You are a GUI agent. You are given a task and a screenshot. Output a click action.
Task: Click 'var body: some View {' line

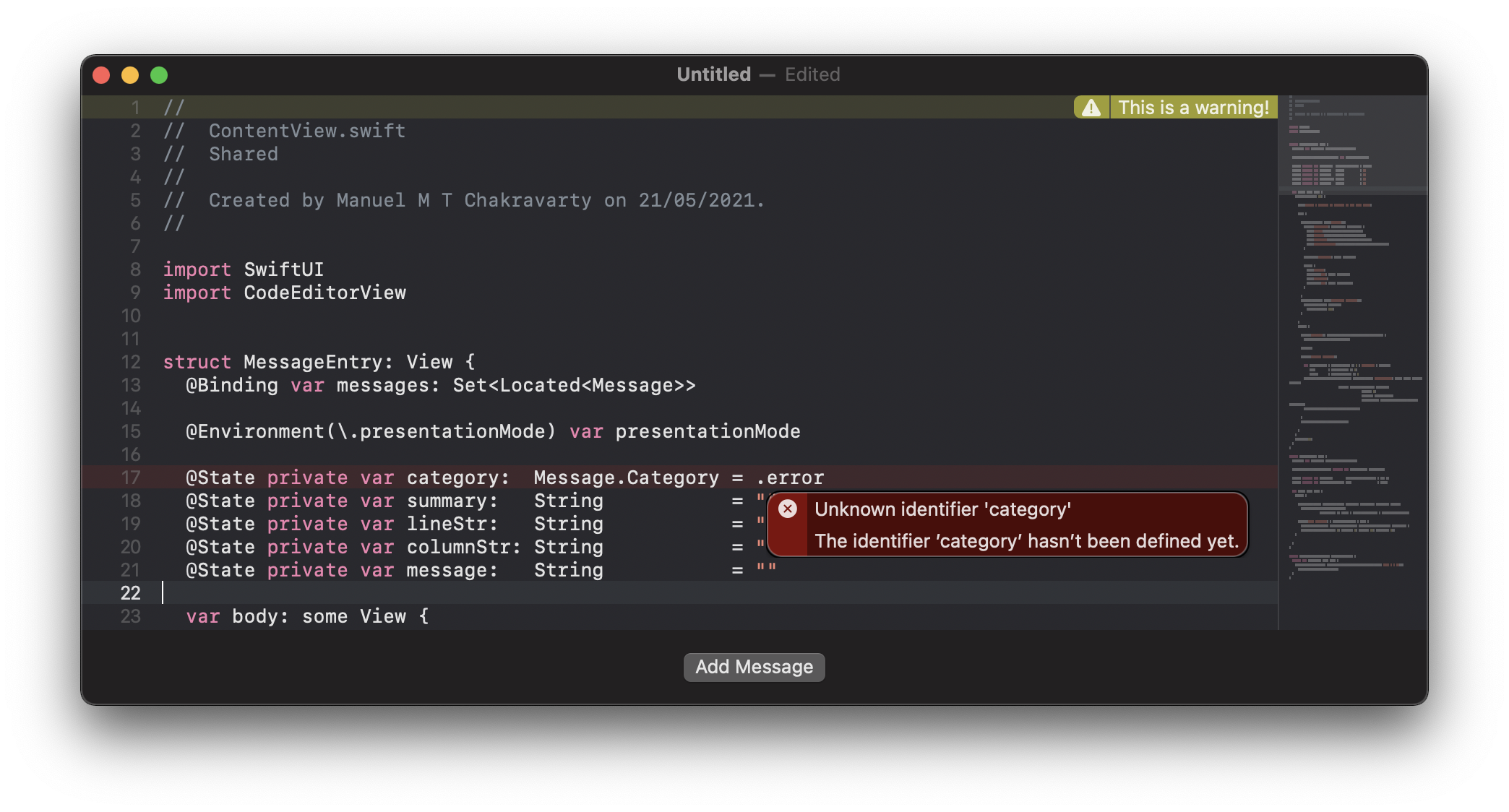click(x=307, y=616)
